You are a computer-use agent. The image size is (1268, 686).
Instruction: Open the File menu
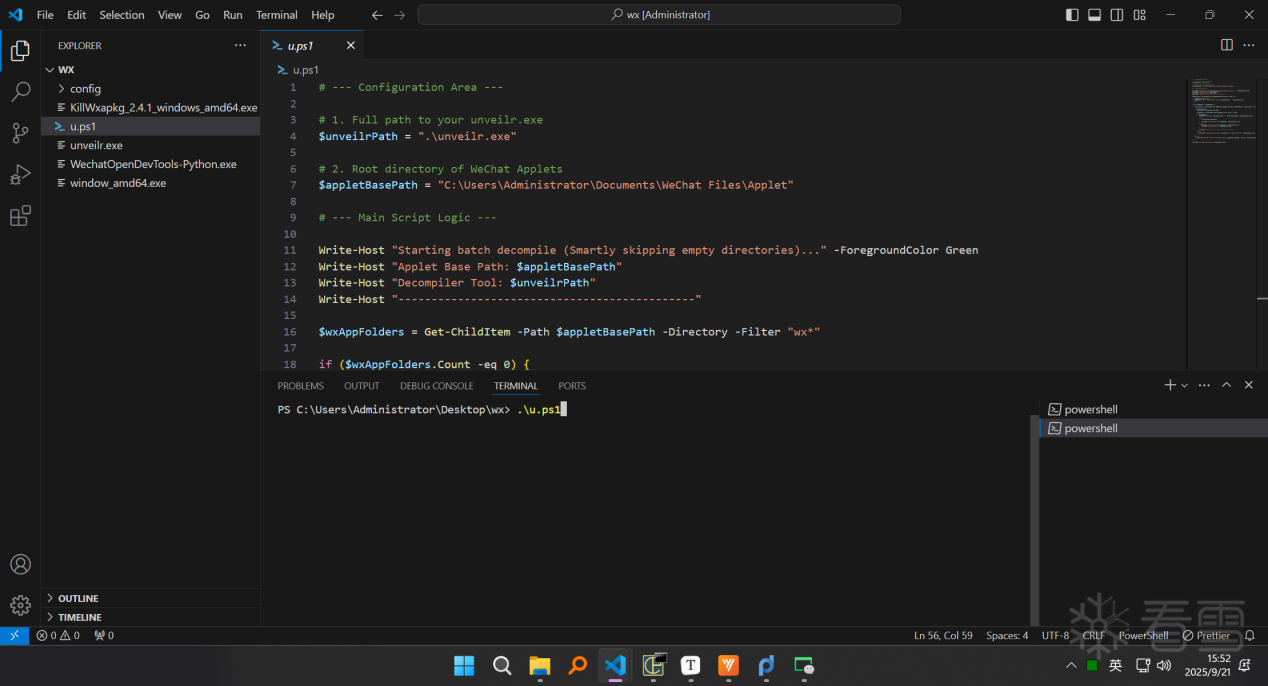[x=45, y=15]
